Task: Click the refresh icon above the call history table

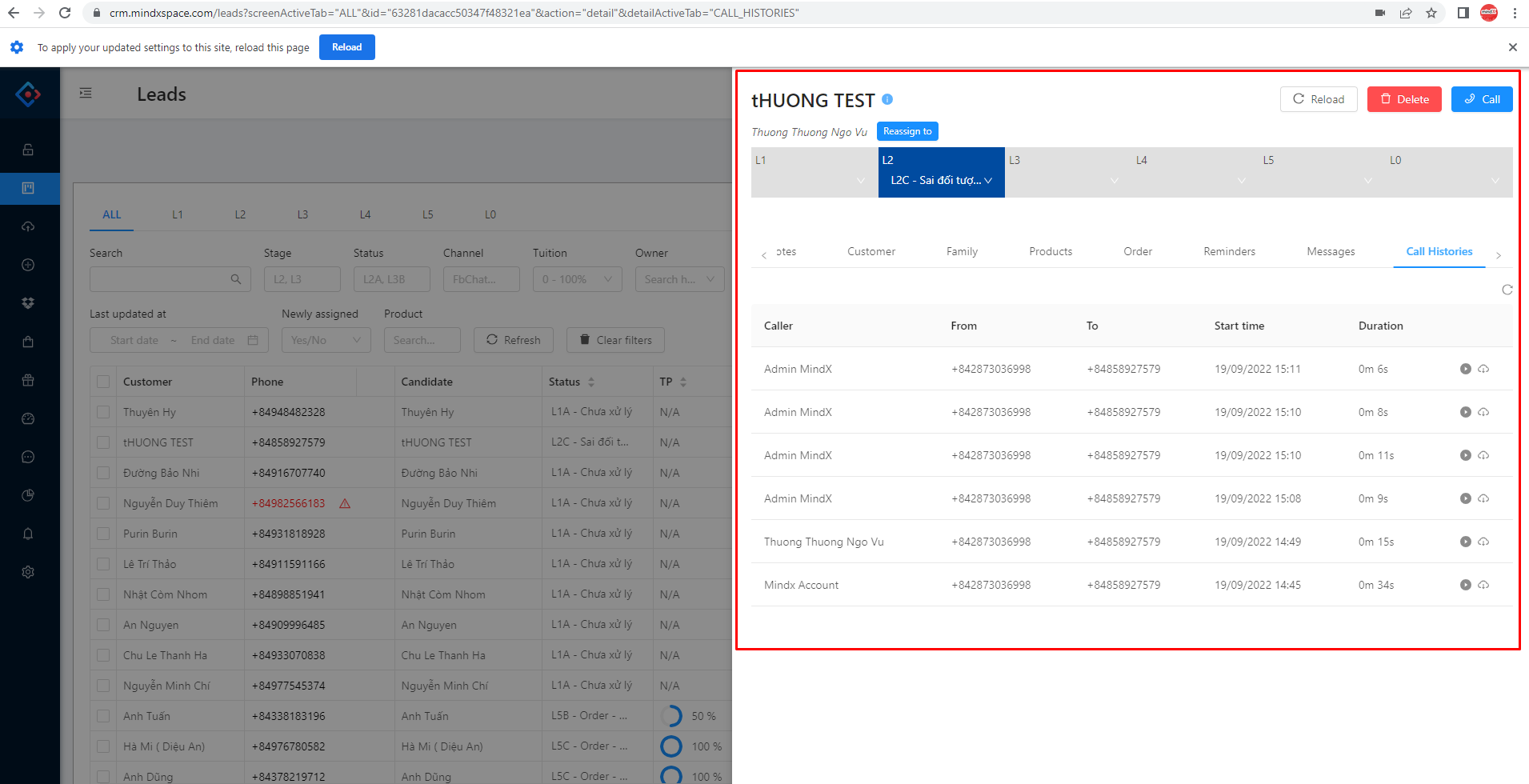Action: (1507, 290)
